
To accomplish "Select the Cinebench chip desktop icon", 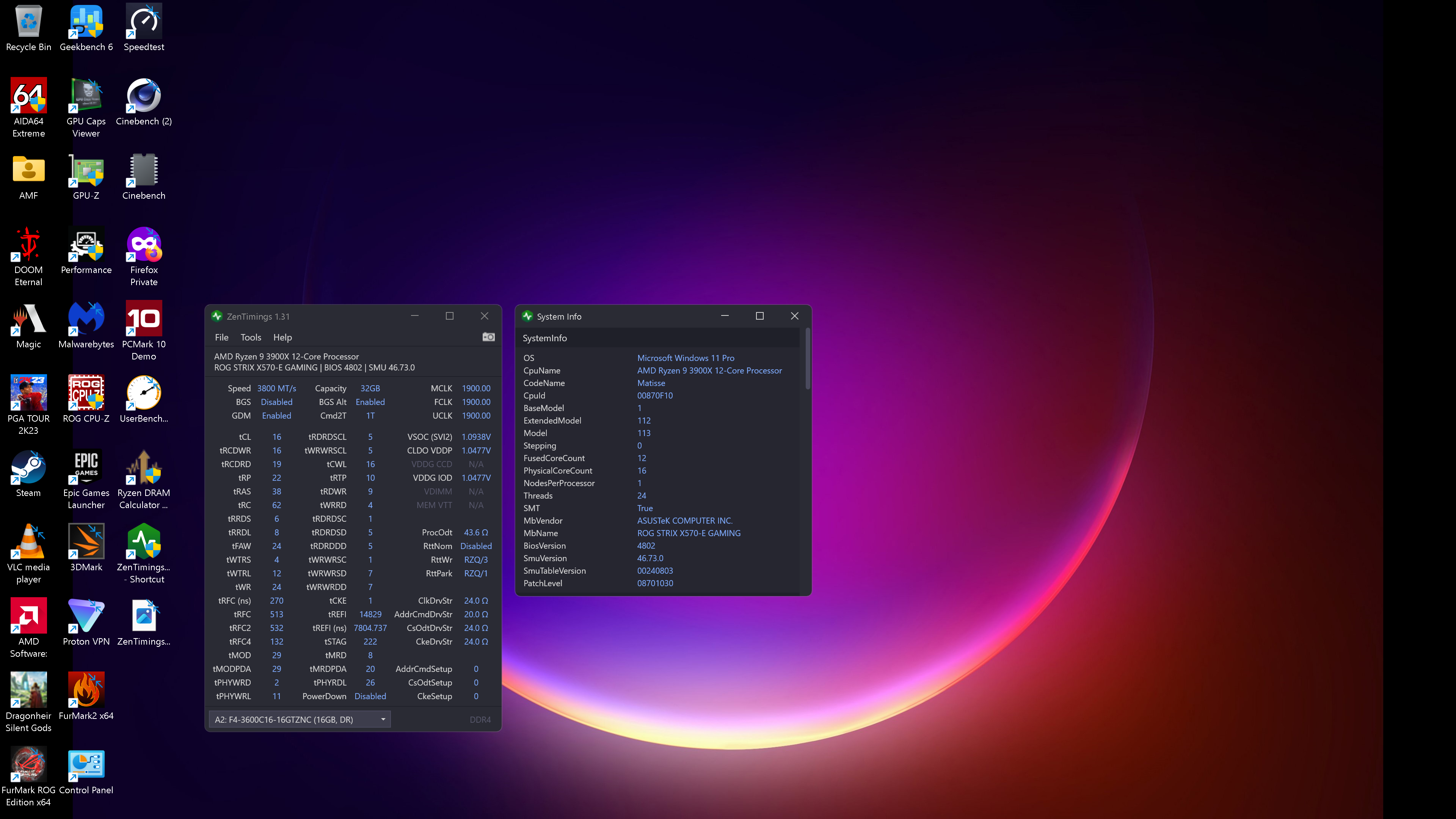I will pyautogui.click(x=144, y=177).
